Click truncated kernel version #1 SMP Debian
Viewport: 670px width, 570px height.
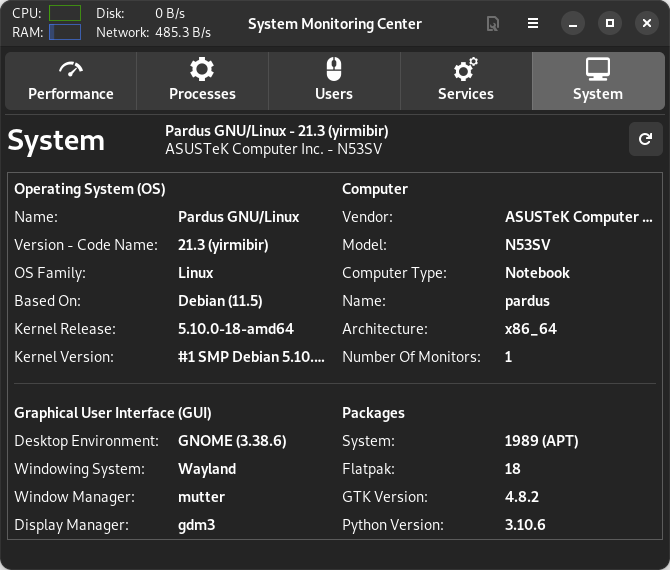(251, 357)
